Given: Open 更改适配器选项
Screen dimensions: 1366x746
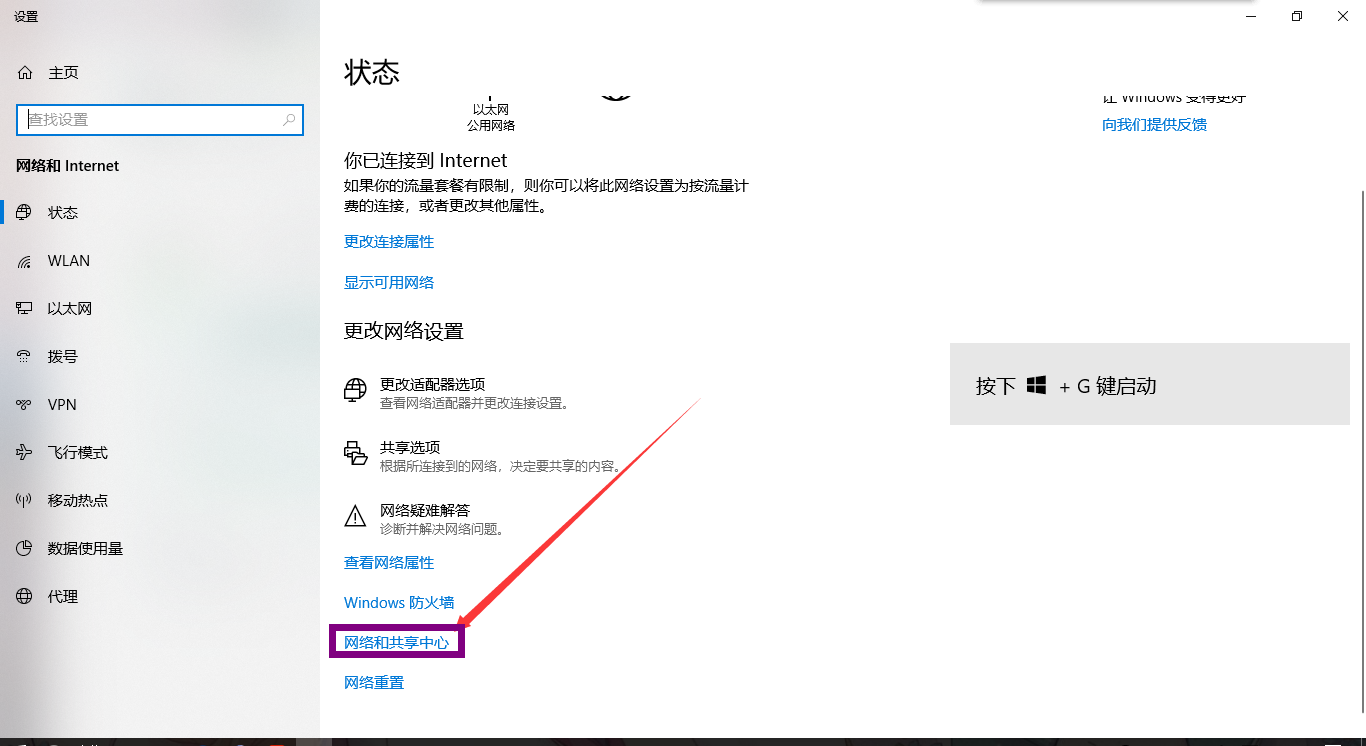Looking at the screenshot, I should pyautogui.click(x=432, y=385).
